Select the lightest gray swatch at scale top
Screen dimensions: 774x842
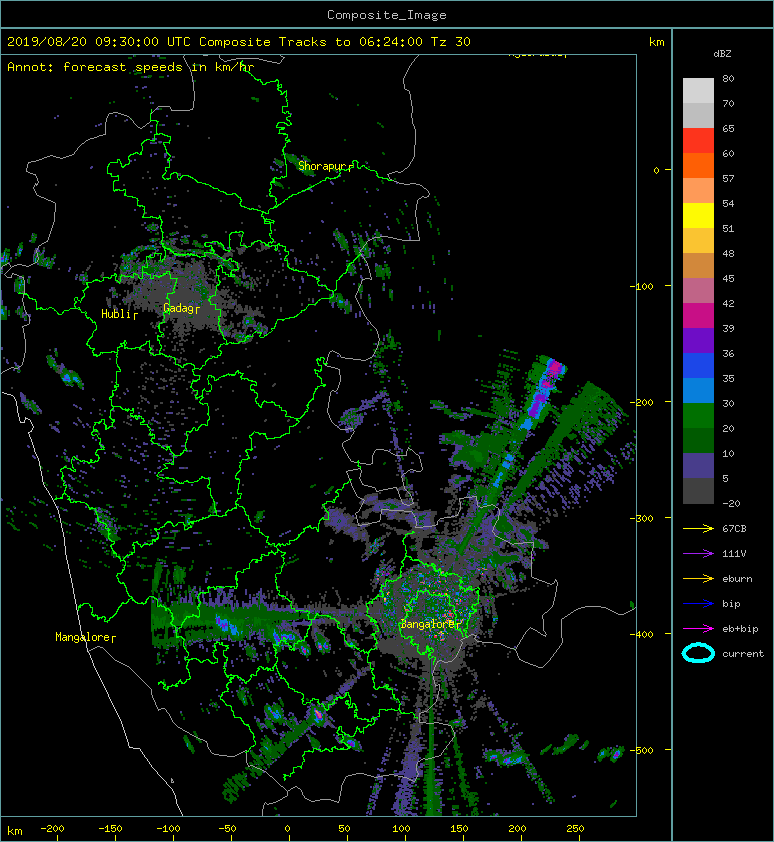[698, 91]
